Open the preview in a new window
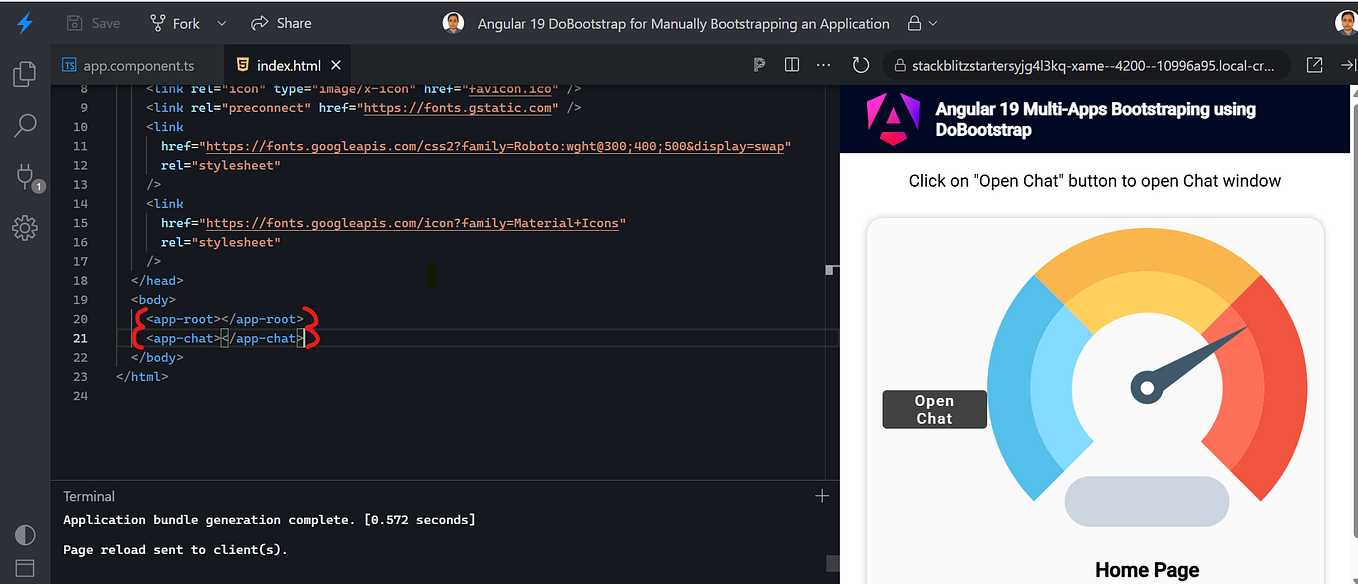 1314,64
